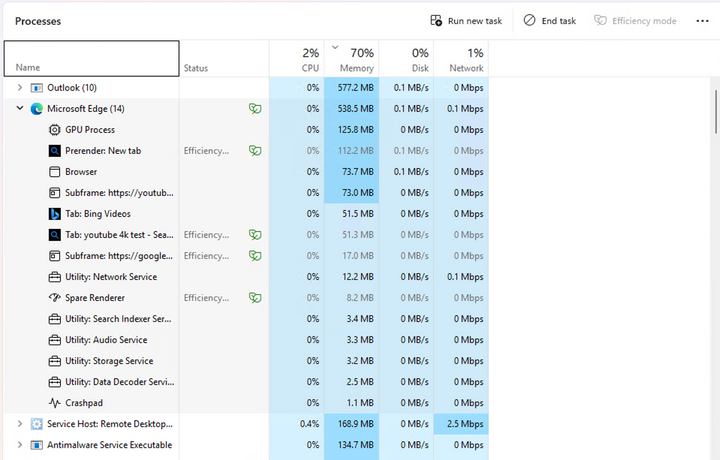Select the Bing Videos tab icon

(x=56, y=214)
